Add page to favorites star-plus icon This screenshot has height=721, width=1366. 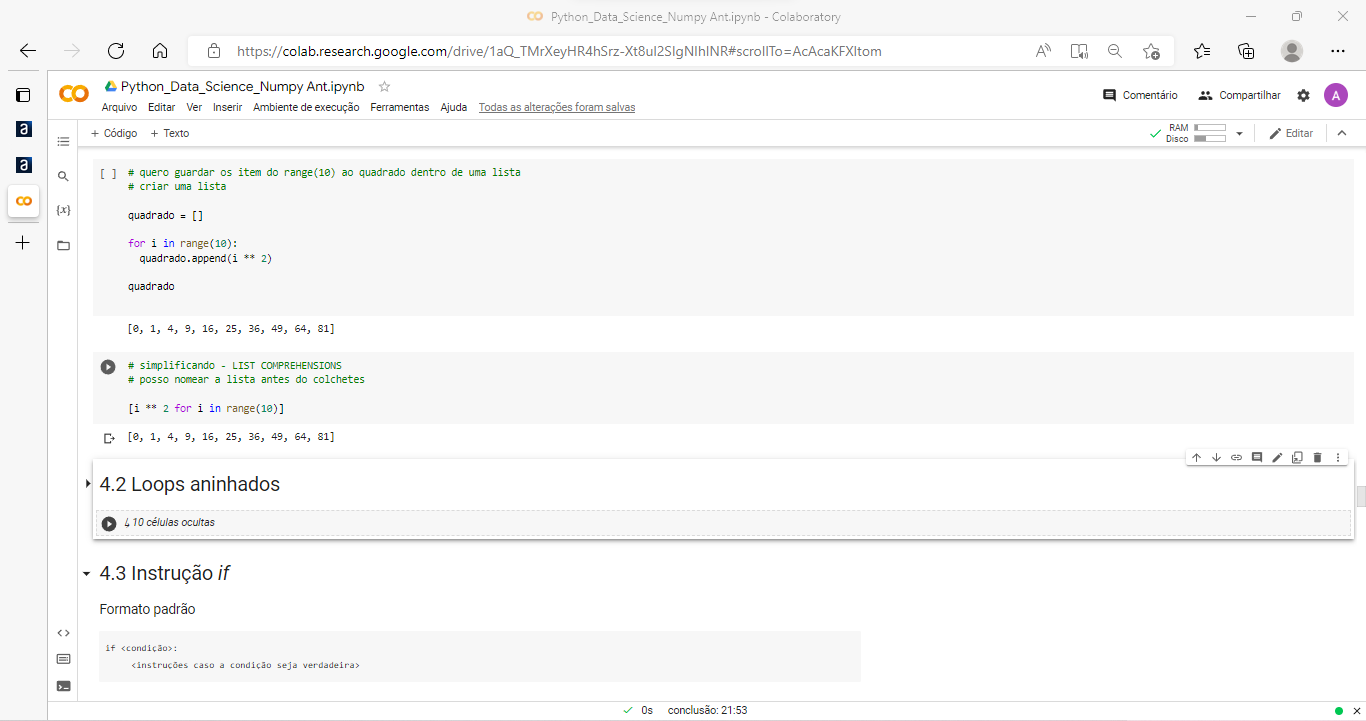click(1151, 51)
